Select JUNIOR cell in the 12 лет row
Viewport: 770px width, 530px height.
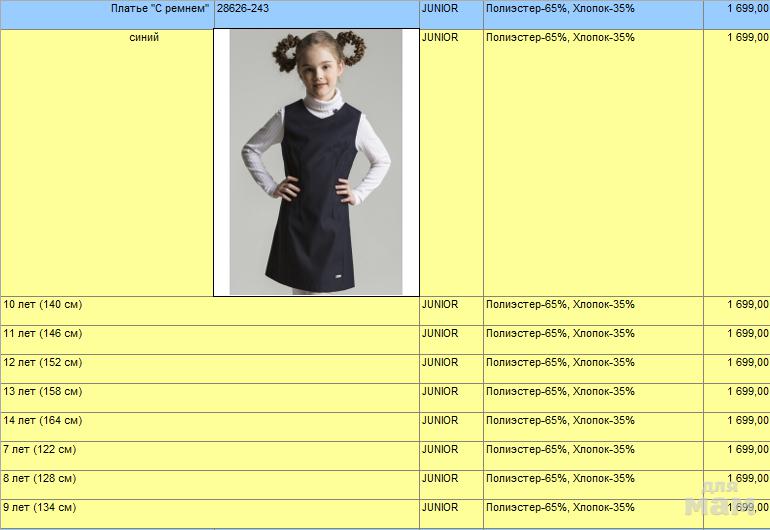(440, 363)
